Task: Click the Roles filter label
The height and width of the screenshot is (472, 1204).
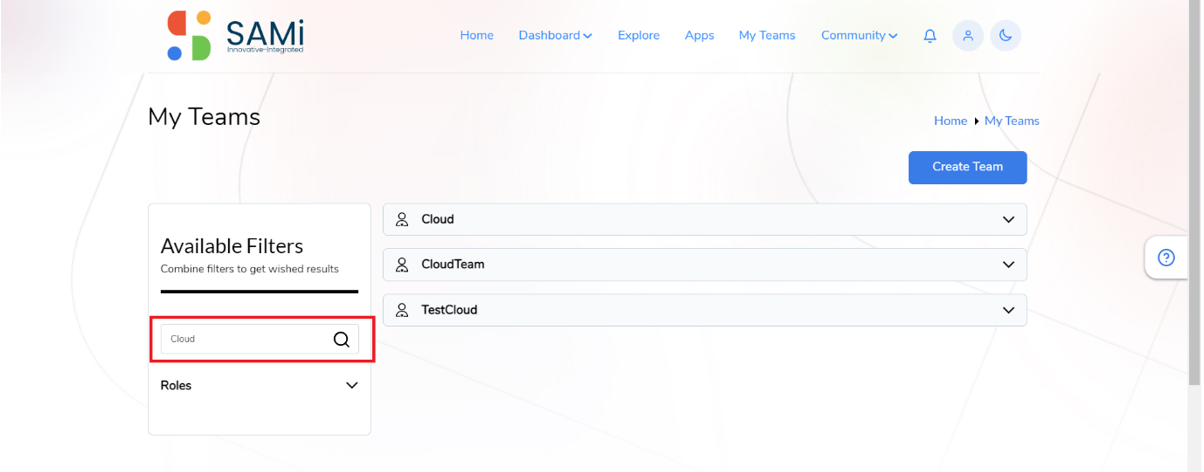Action: (x=176, y=385)
